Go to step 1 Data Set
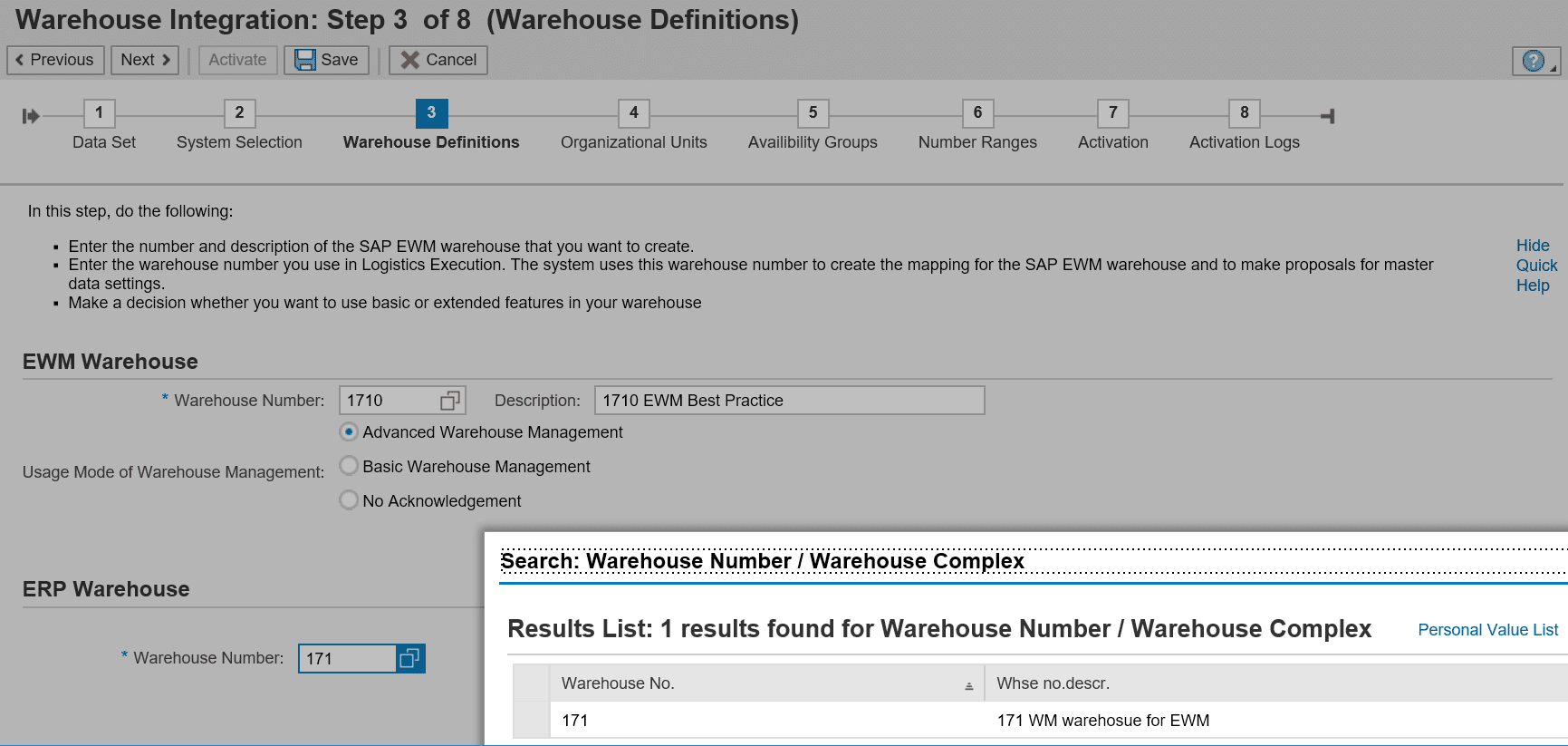Viewport: 1568px width, 746px height. coord(99,113)
